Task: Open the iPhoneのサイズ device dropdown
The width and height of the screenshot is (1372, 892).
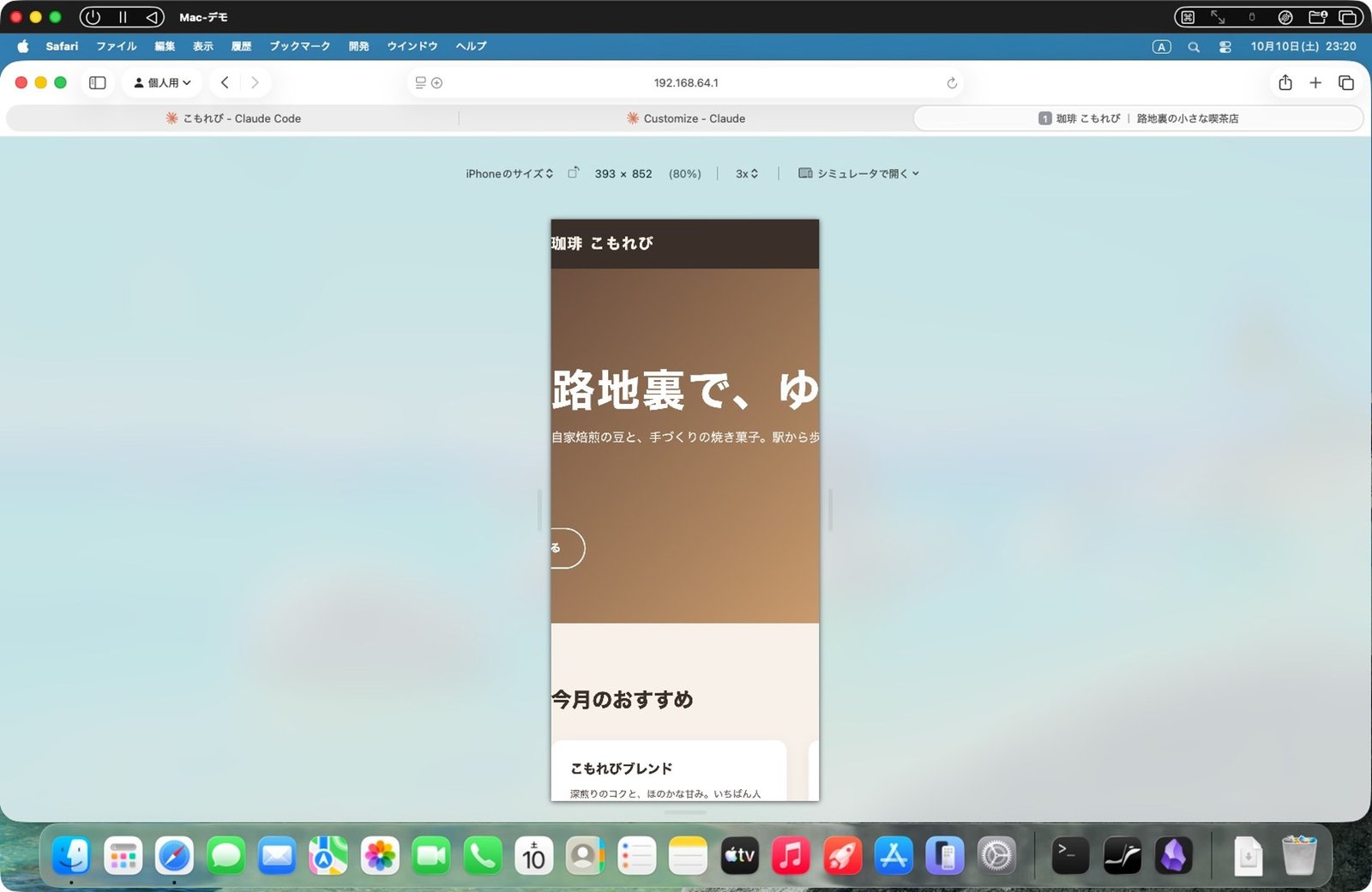Action: [509, 174]
